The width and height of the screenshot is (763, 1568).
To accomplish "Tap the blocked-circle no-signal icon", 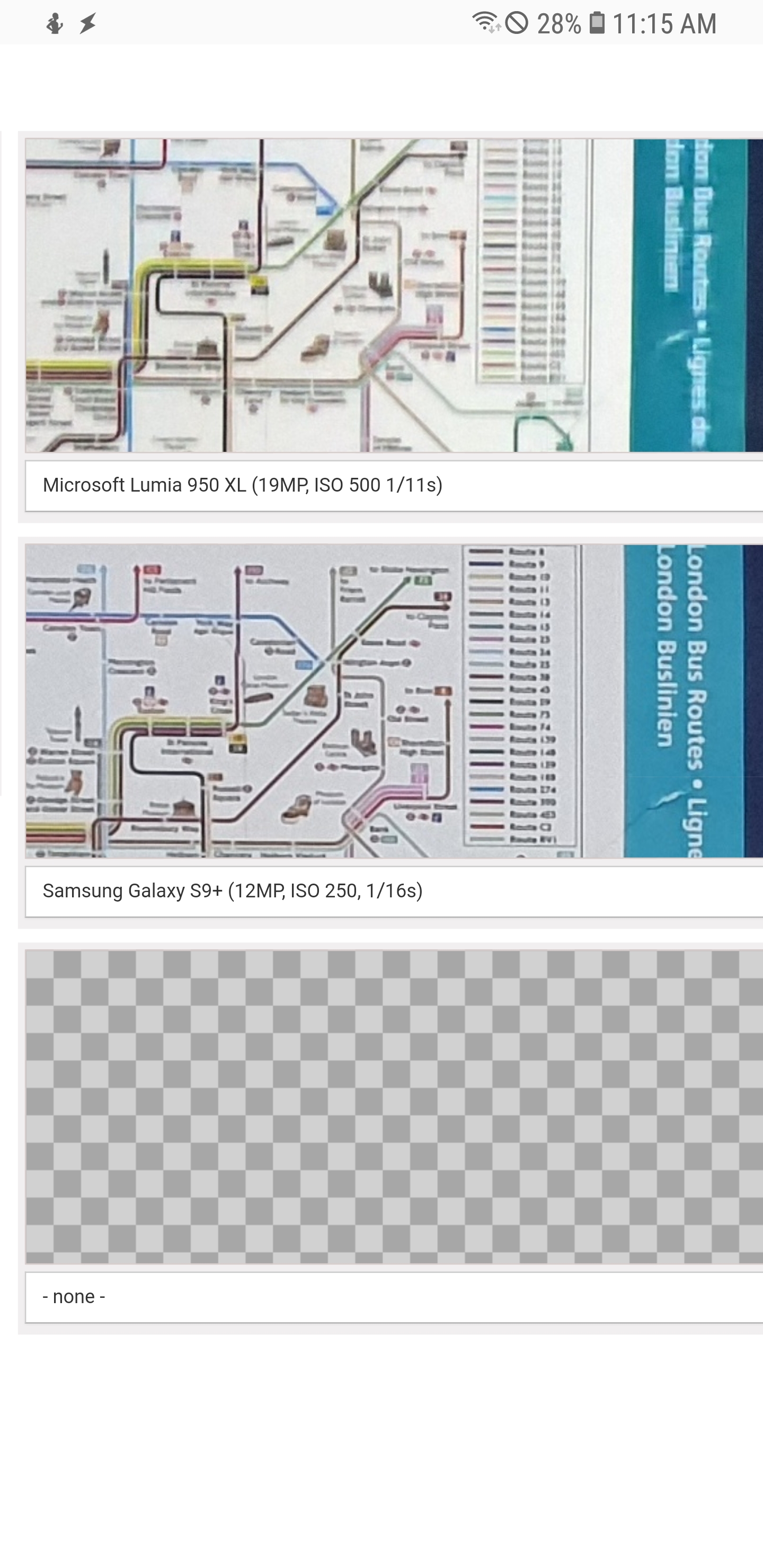I will (x=517, y=23).
